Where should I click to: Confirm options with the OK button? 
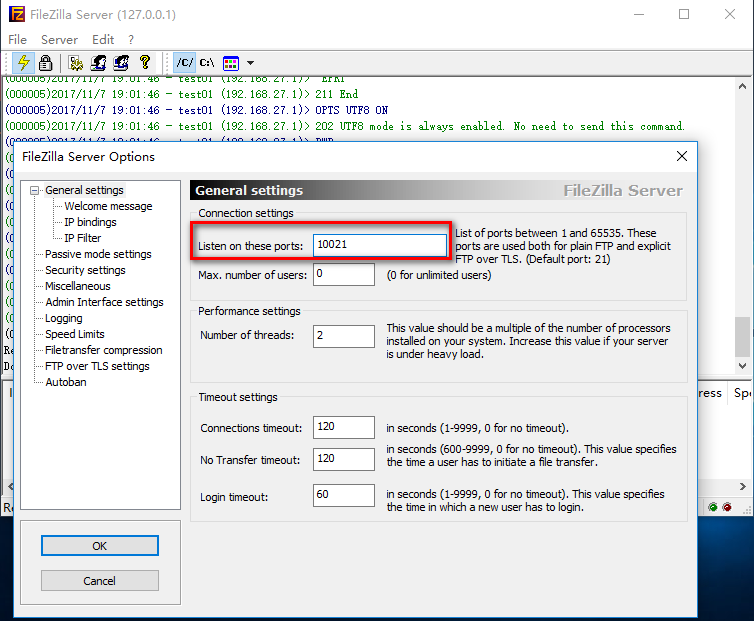tap(100, 545)
